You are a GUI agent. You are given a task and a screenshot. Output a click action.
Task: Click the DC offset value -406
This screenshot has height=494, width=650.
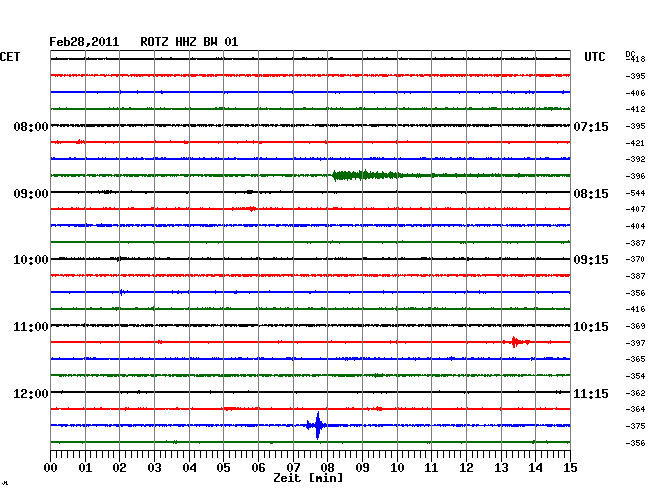click(x=635, y=93)
